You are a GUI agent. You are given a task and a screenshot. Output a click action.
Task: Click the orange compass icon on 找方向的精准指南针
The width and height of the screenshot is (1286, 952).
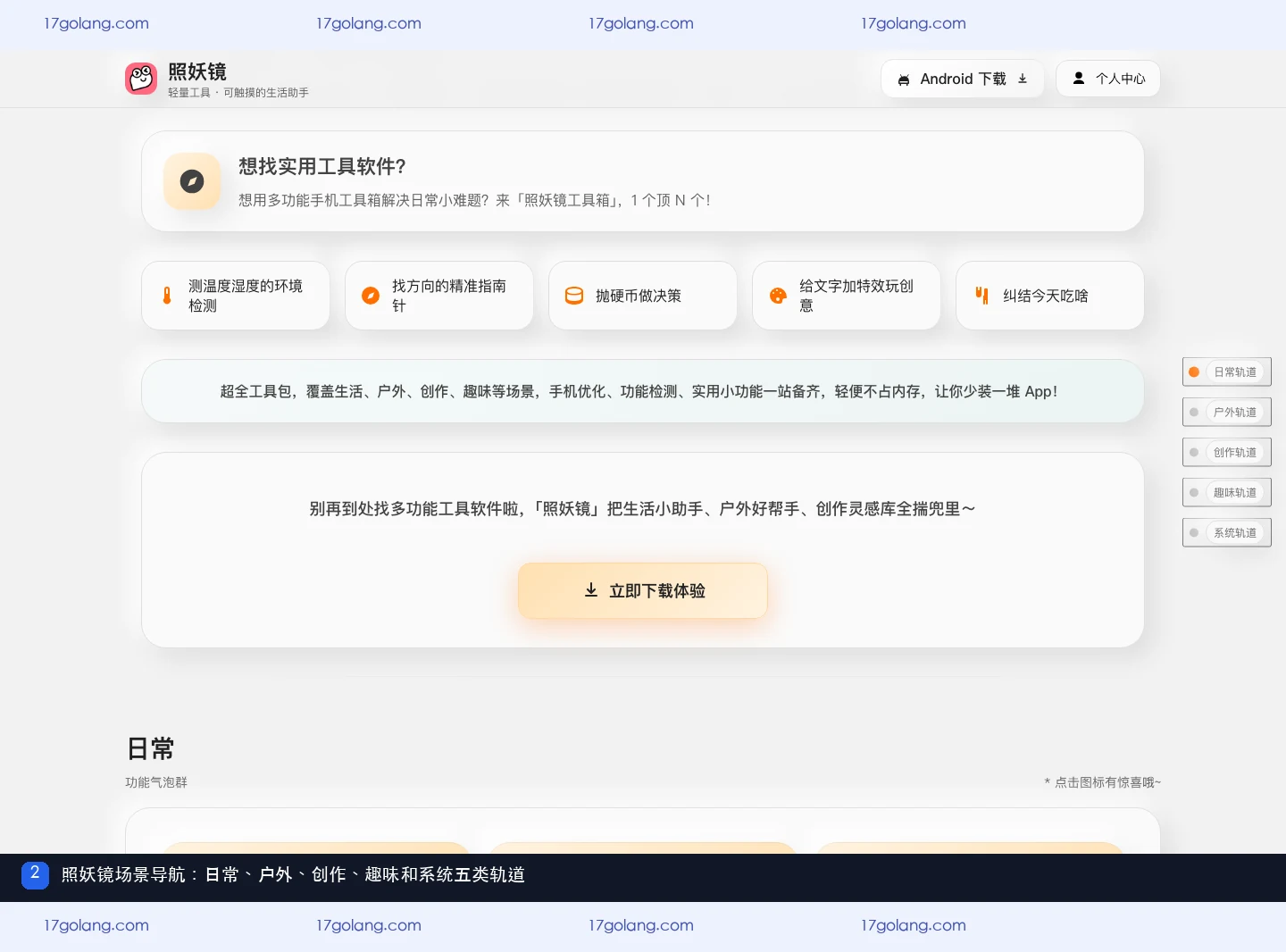(371, 296)
